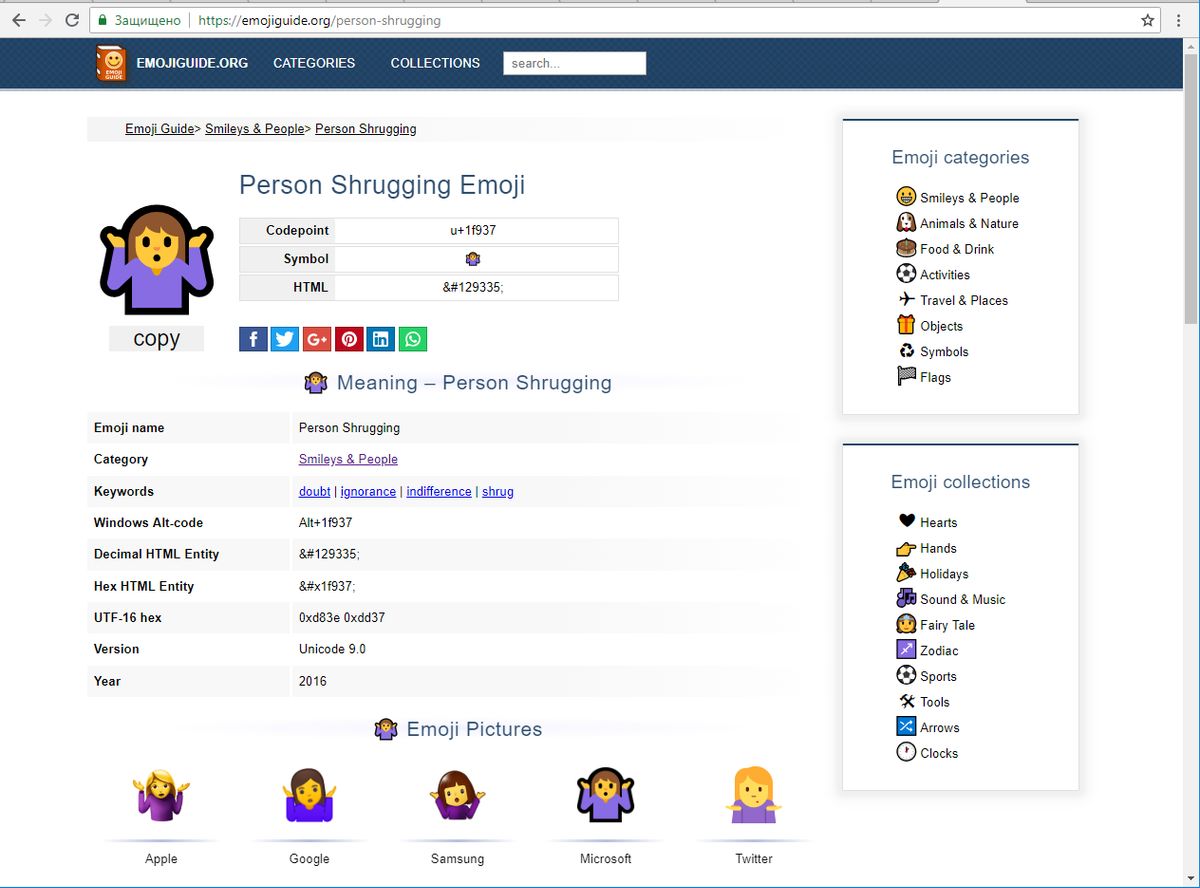Open the Flags category
The height and width of the screenshot is (888, 1200).
[936, 377]
